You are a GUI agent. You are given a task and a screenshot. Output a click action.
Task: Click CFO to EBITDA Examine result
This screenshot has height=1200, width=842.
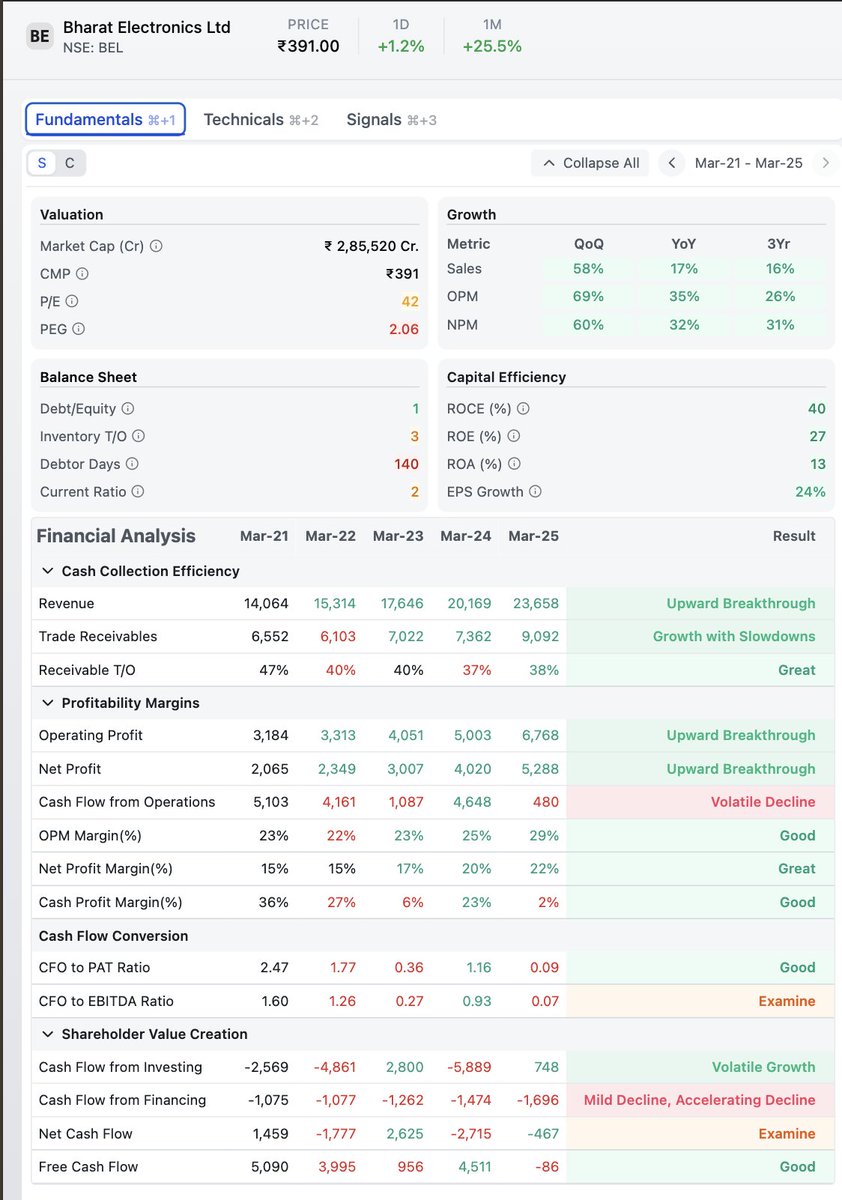coord(700,1001)
